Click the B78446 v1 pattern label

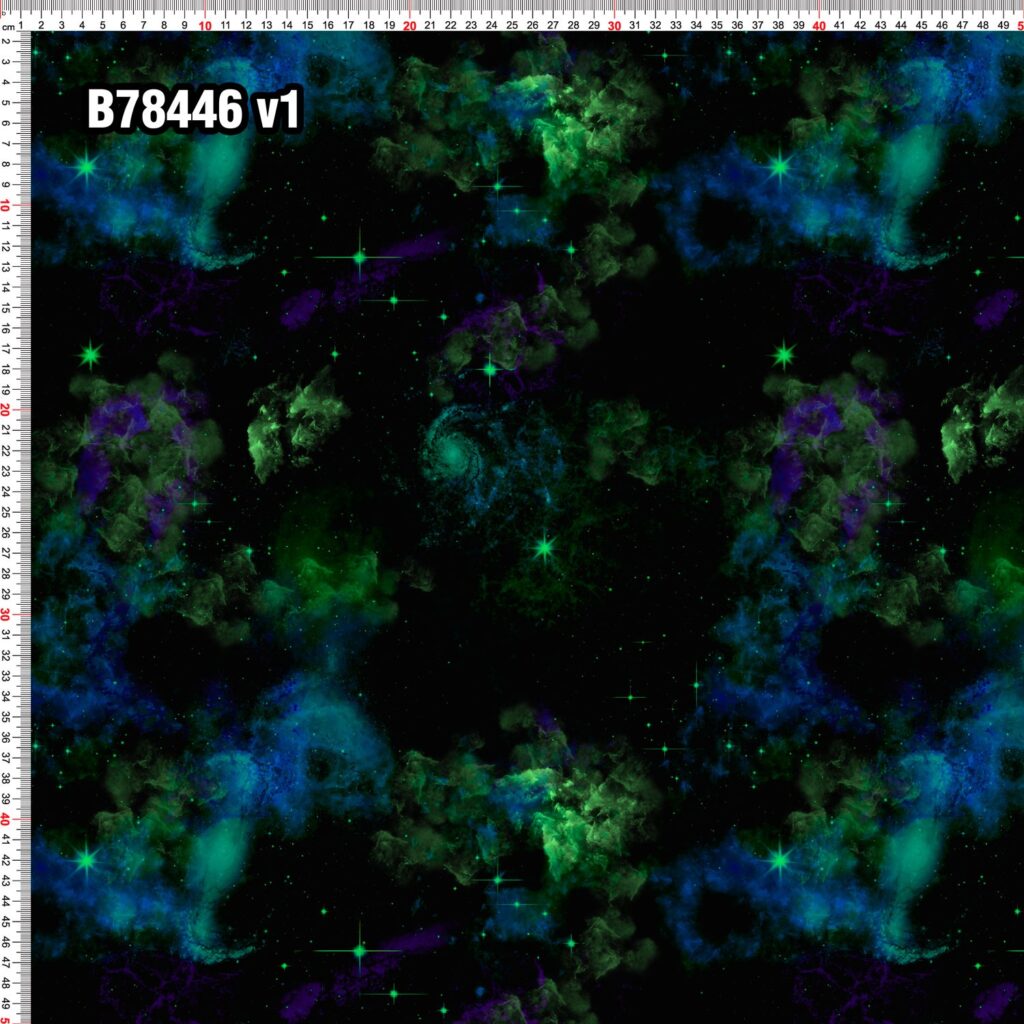point(195,108)
